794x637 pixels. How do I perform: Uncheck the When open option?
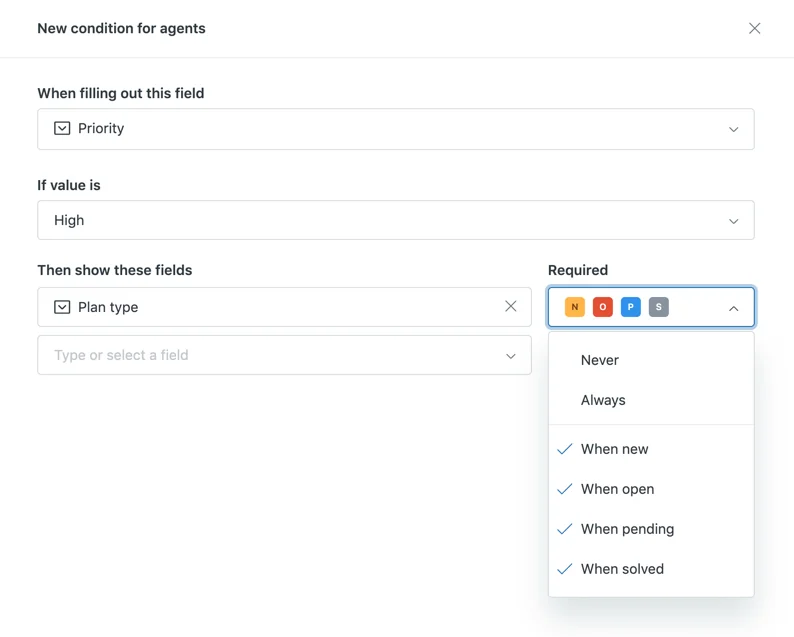click(x=651, y=489)
